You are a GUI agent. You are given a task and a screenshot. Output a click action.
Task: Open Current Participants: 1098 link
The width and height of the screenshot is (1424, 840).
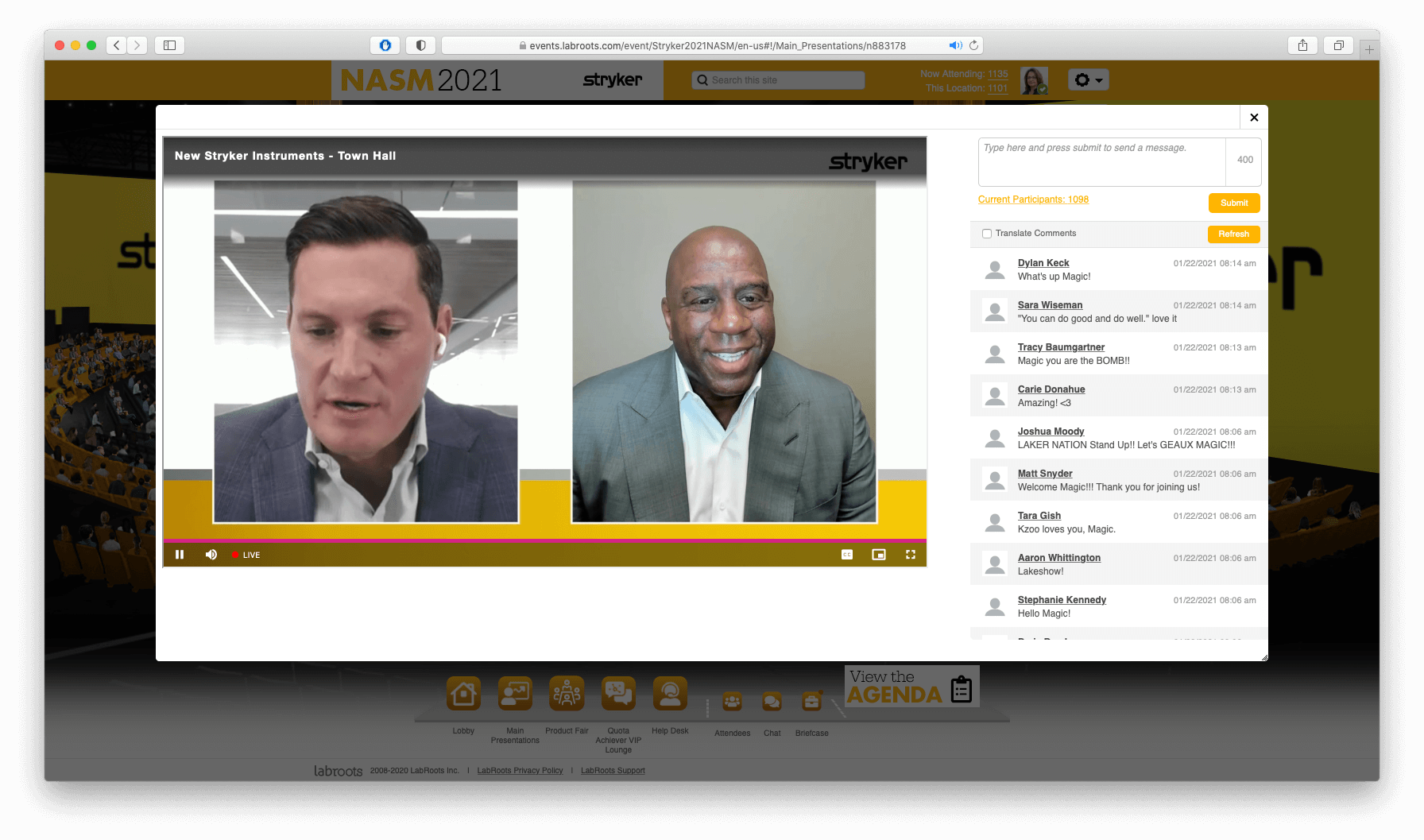(1033, 199)
